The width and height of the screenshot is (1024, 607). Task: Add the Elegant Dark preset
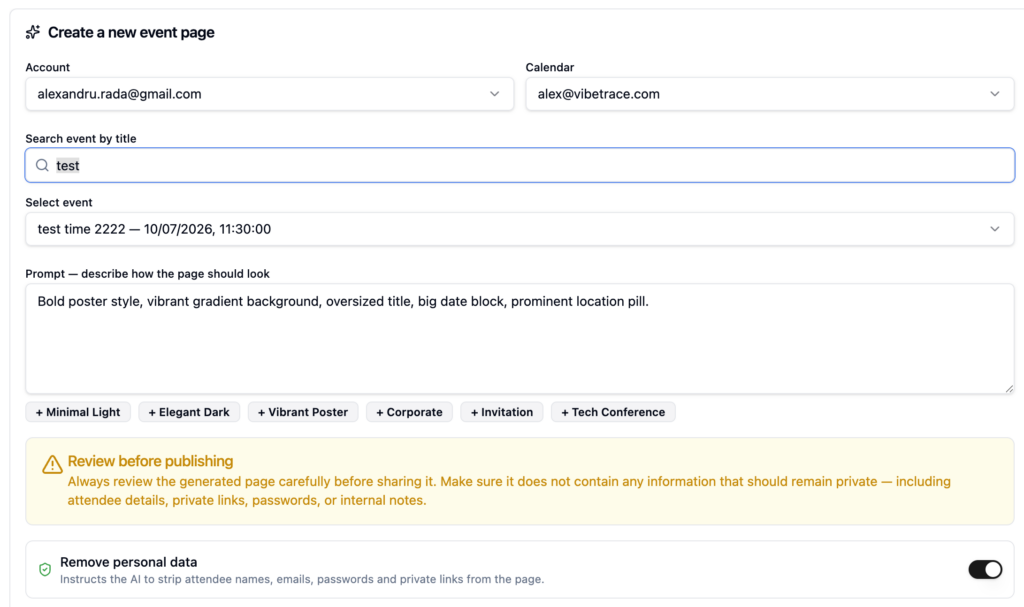tap(189, 412)
